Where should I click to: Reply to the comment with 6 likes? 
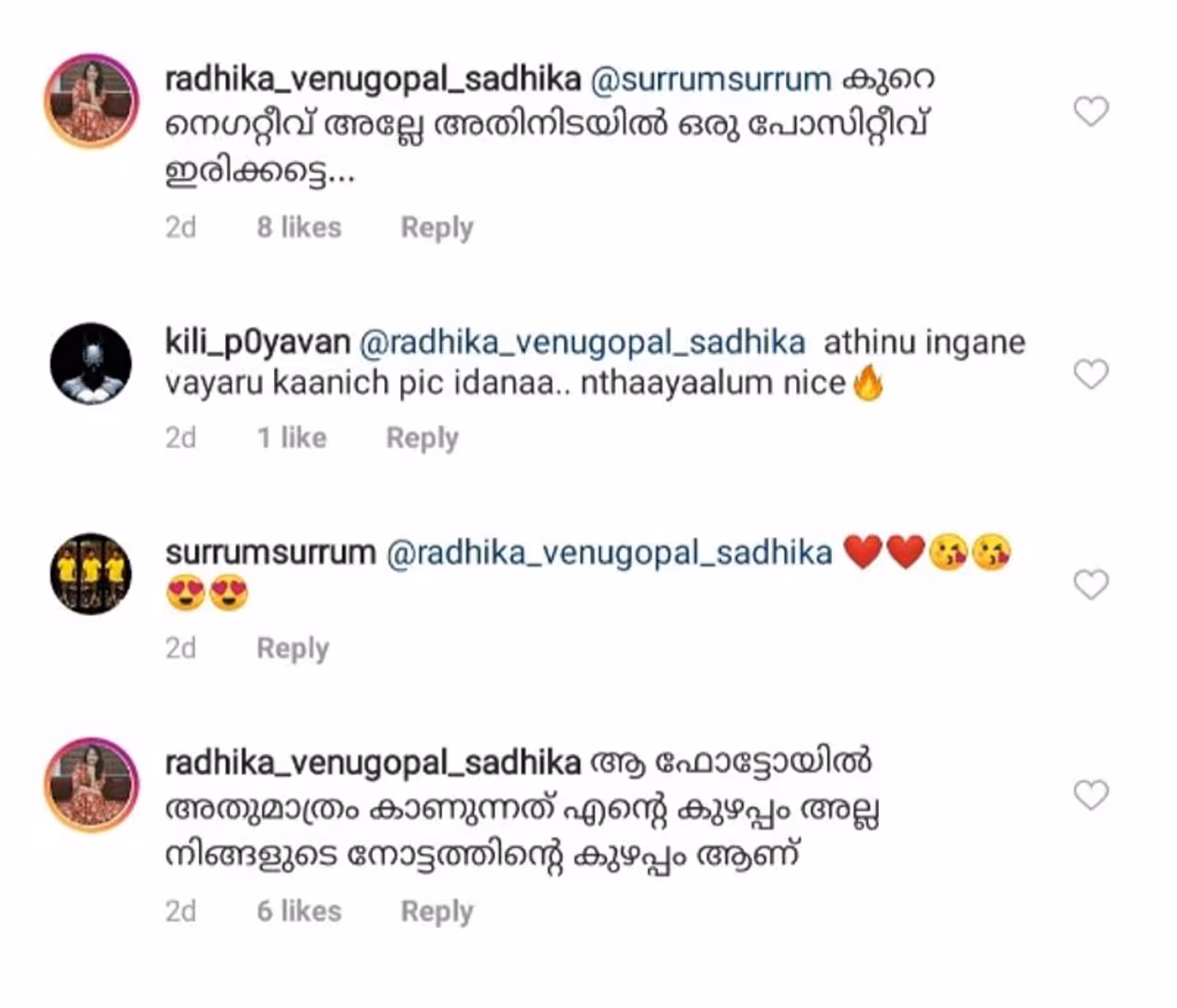[437, 912]
